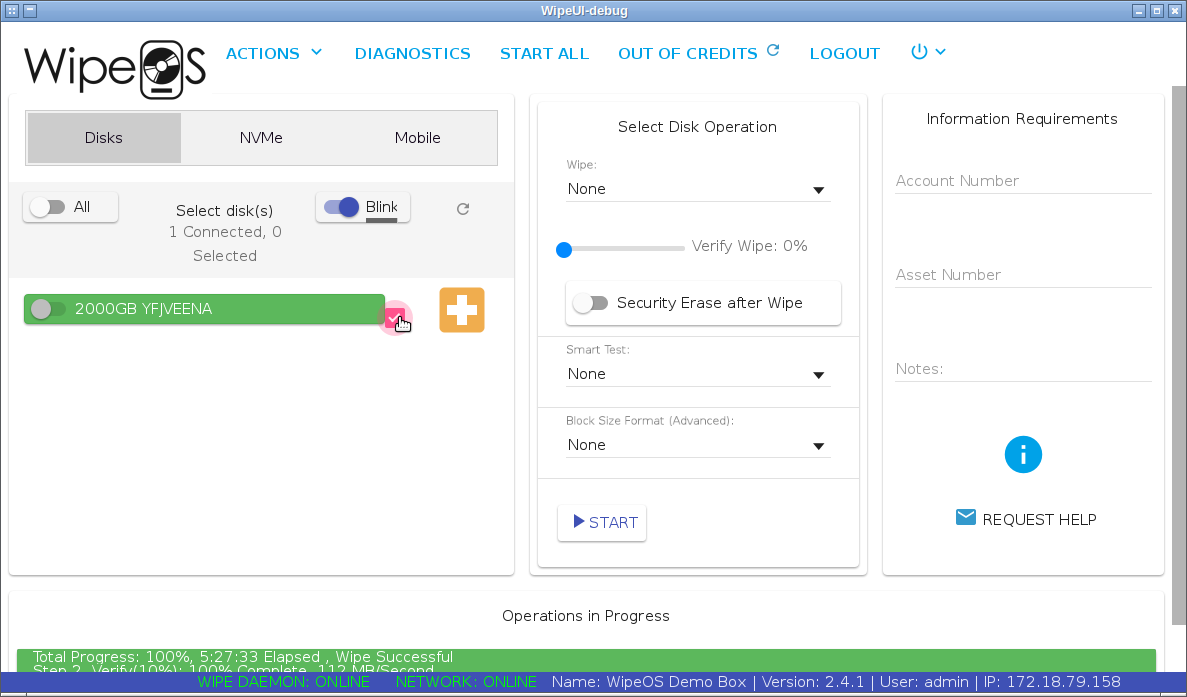Screen dimensions: 1187x697
Task: Refresh credits icon next to OUT OF CREDITS
Action: pyautogui.click(x=773, y=50)
